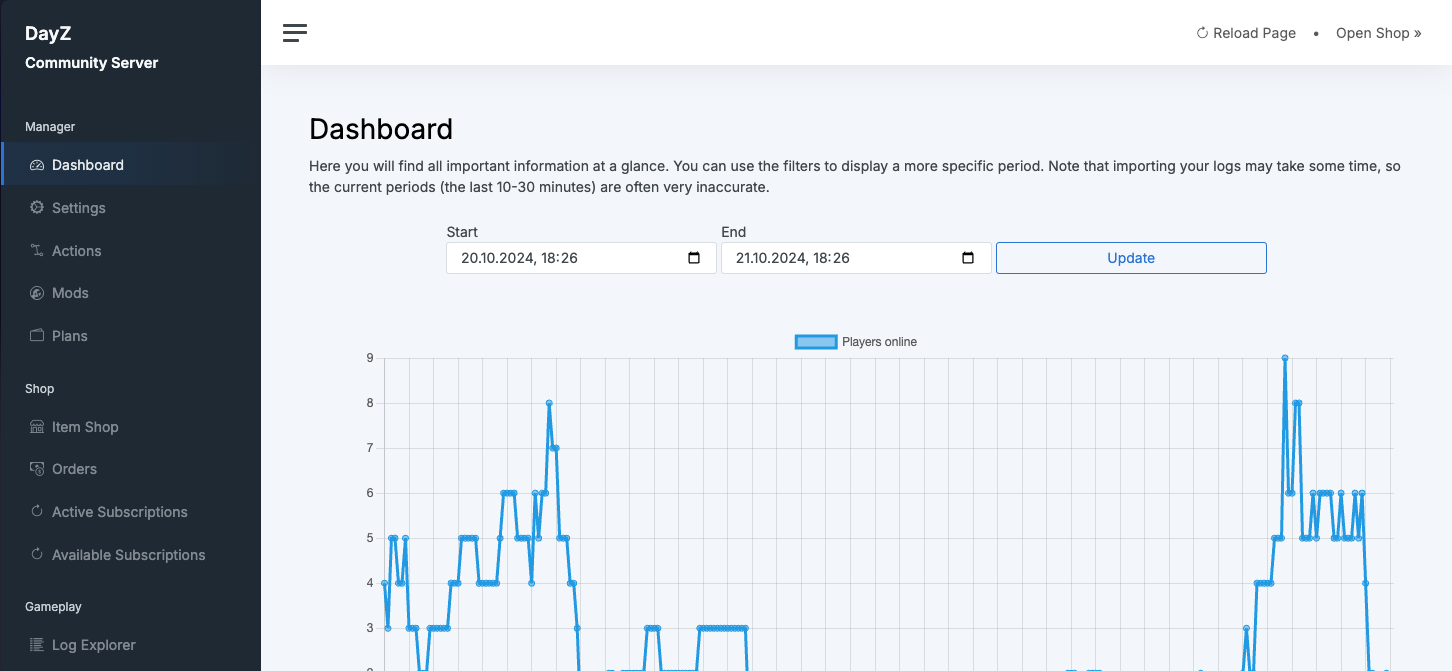Viewport: 1452px width, 671px height.
Task: Click the Start date input field
Action: click(560, 258)
